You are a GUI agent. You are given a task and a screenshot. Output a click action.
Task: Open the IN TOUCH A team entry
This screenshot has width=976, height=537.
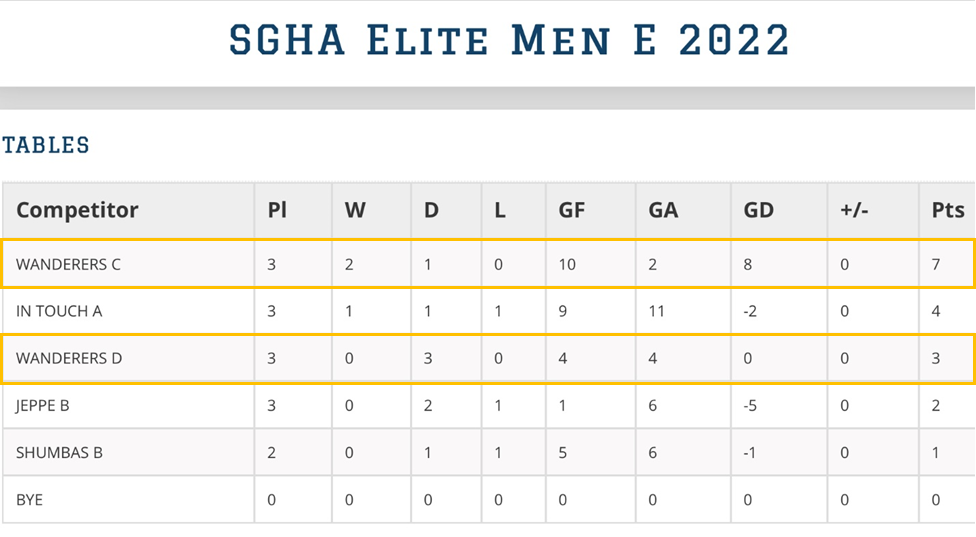tap(59, 311)
